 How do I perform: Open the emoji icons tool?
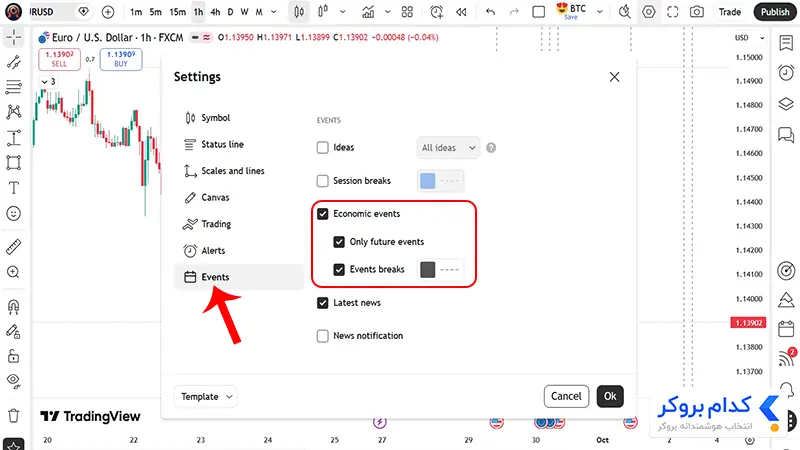click(x=14, y=213)
